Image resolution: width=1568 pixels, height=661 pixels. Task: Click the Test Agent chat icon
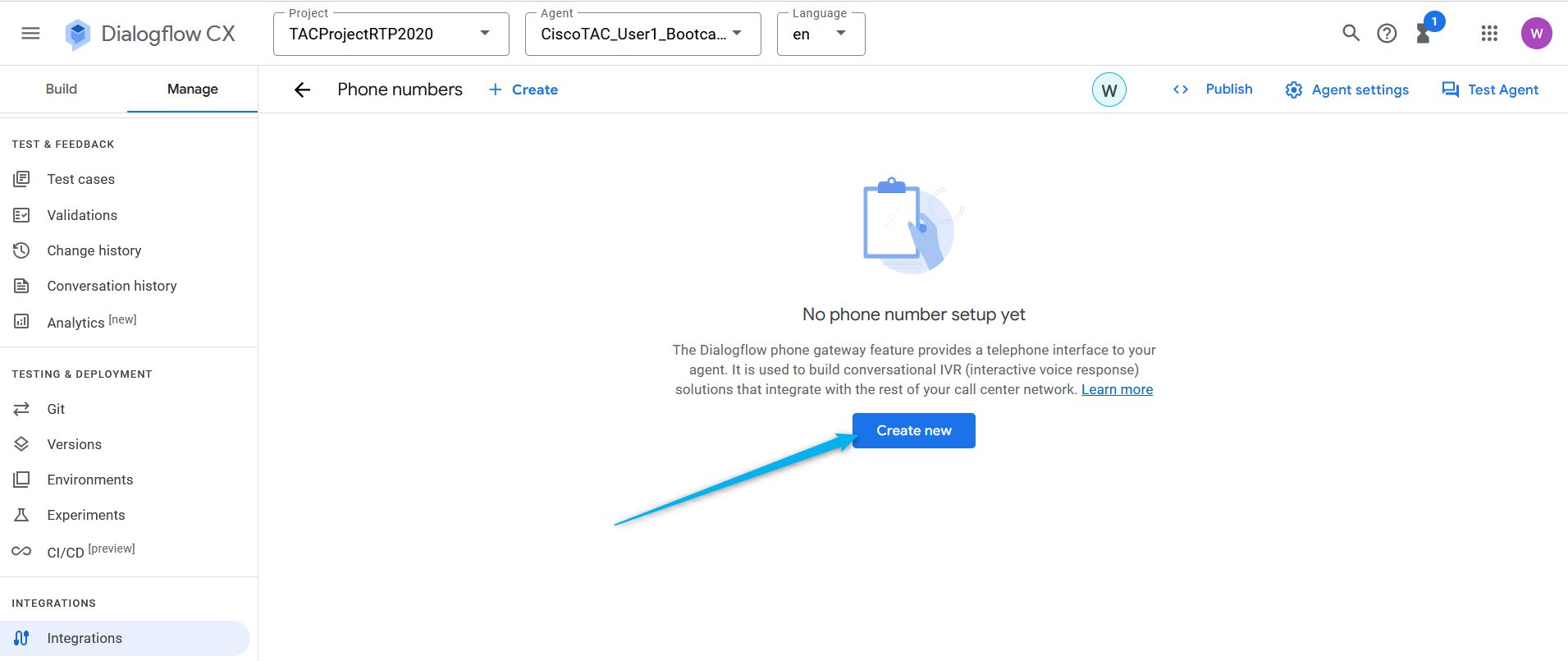[1451, 90]
